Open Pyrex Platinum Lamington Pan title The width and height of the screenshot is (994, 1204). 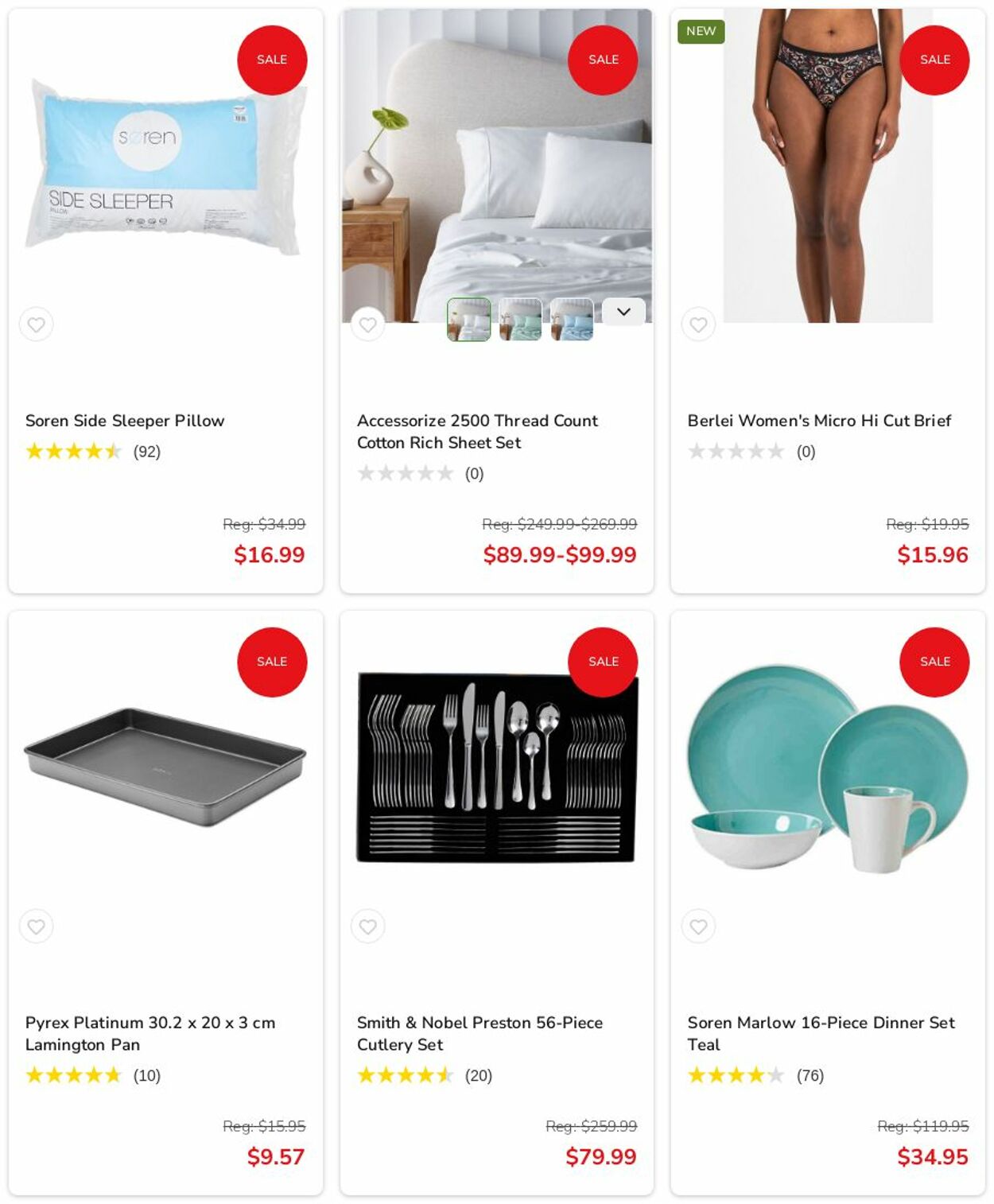coord(150,1034)
